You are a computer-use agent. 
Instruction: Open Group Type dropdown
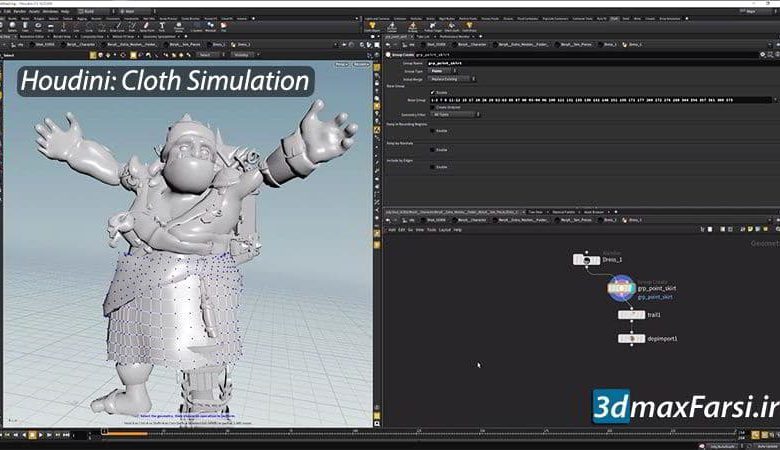pos(443,71)
